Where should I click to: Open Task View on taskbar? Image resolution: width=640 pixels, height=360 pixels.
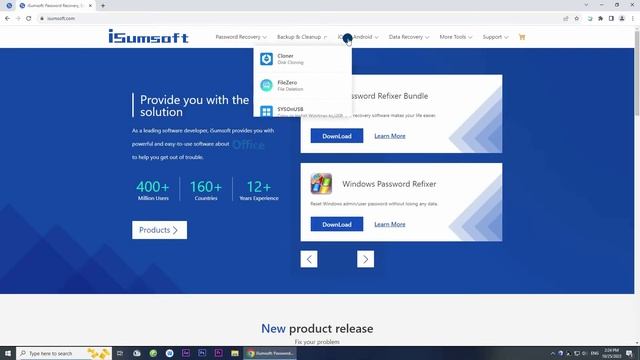click(120, 353)
